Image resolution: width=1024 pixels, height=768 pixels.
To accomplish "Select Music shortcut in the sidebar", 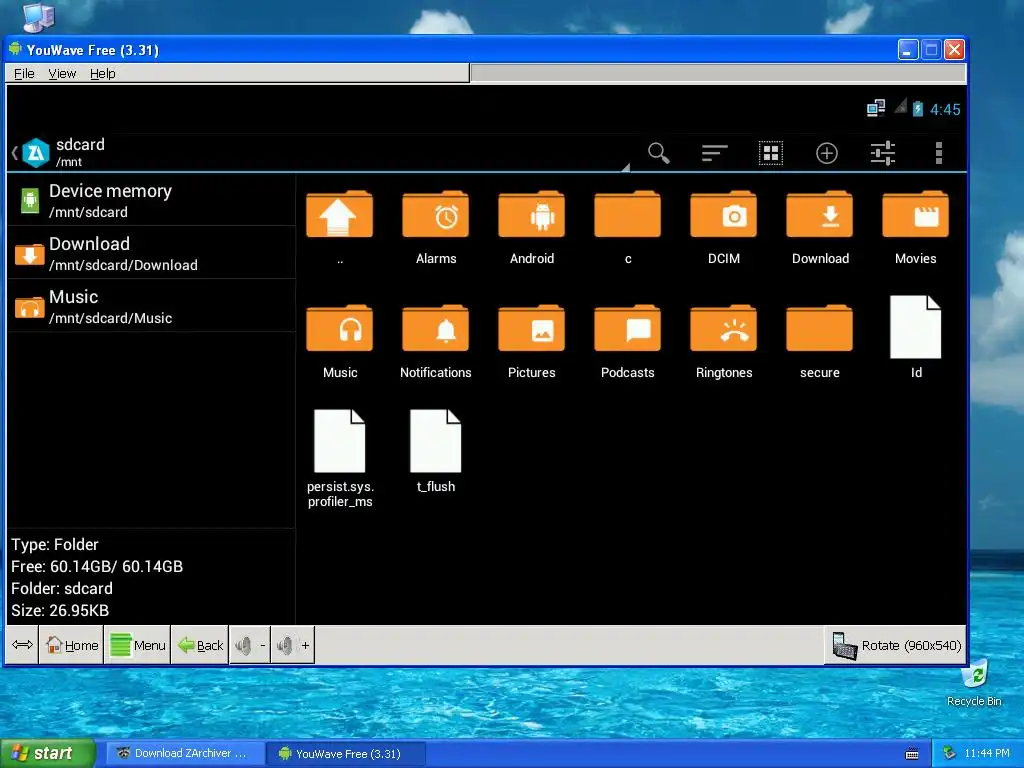I will coord(152,306).
